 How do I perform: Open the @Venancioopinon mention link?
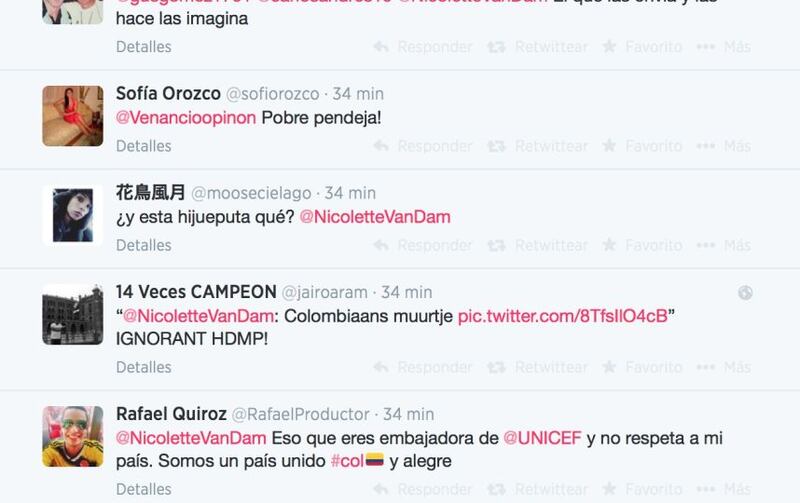186,118
